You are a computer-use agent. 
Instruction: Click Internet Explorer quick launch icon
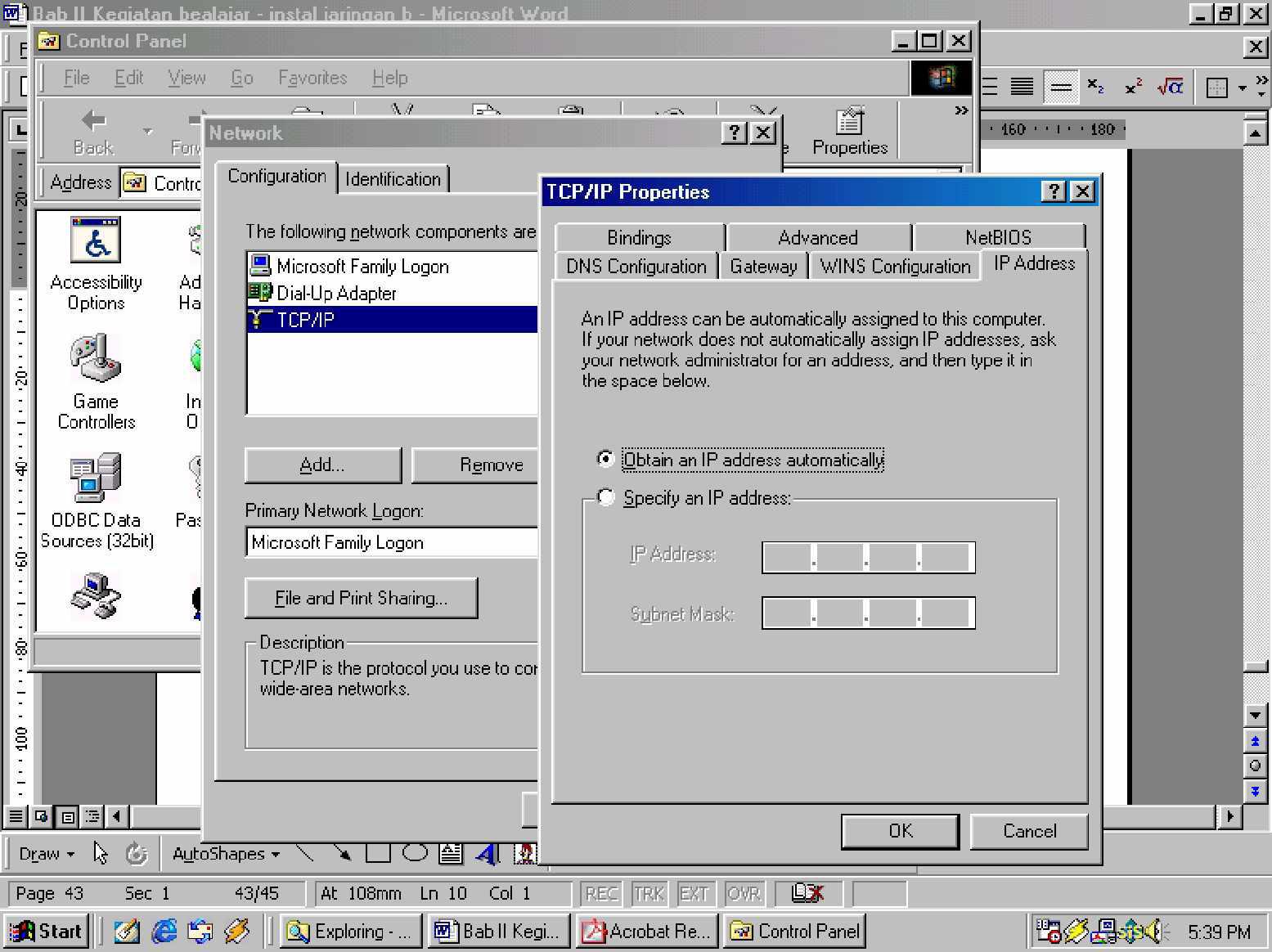[164, 931]
